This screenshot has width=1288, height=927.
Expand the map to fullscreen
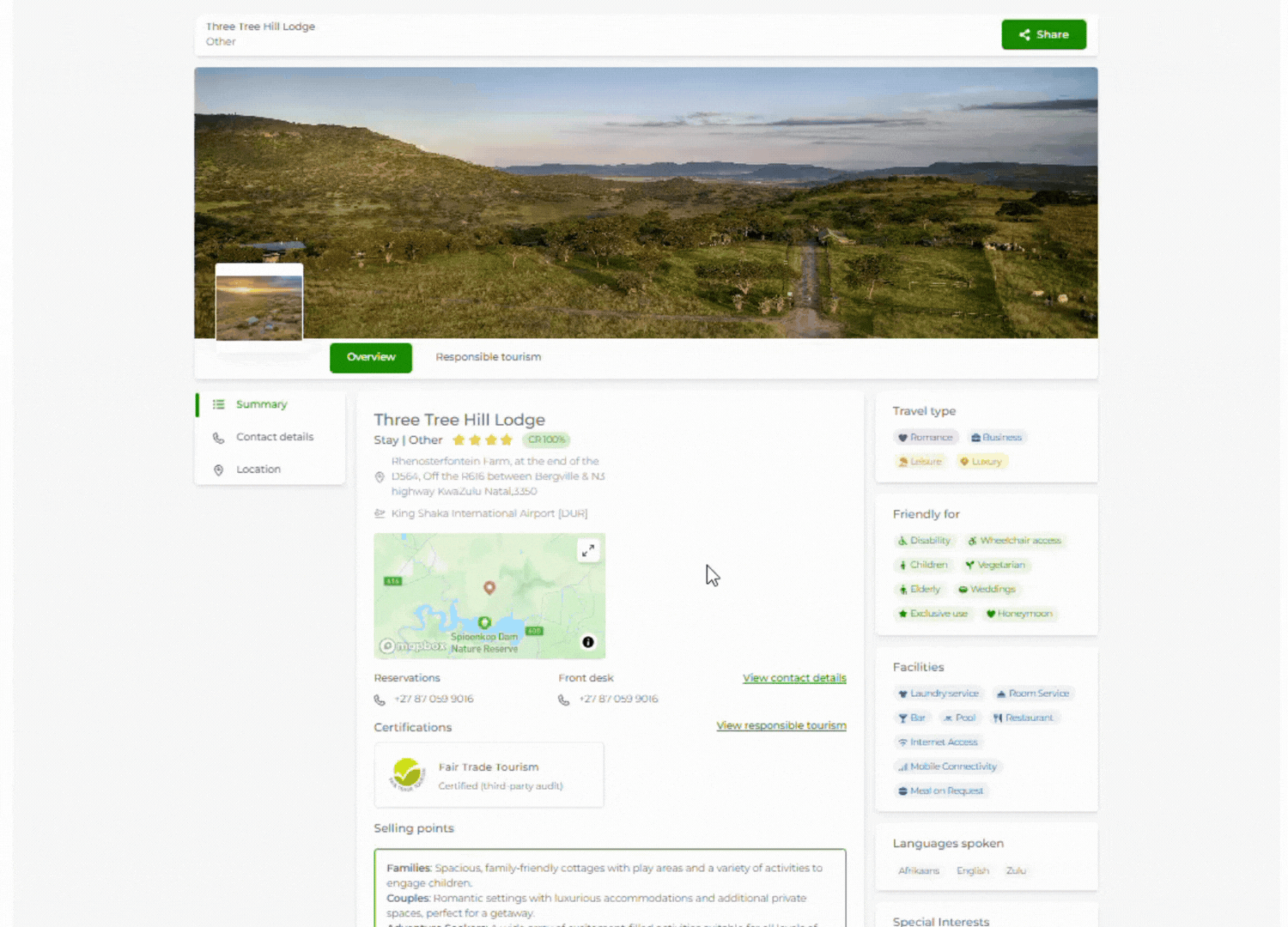(588, 551)
